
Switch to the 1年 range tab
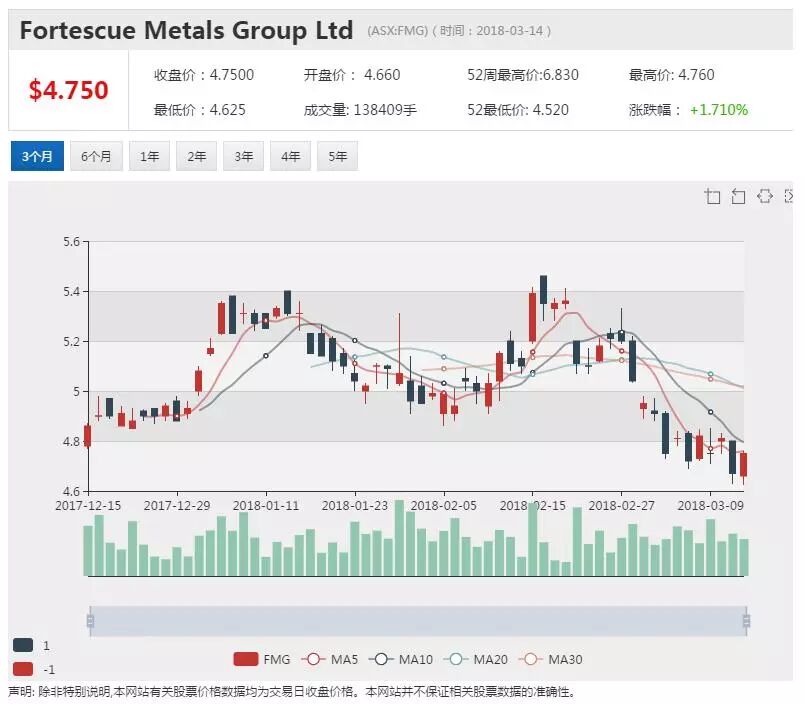149,156
